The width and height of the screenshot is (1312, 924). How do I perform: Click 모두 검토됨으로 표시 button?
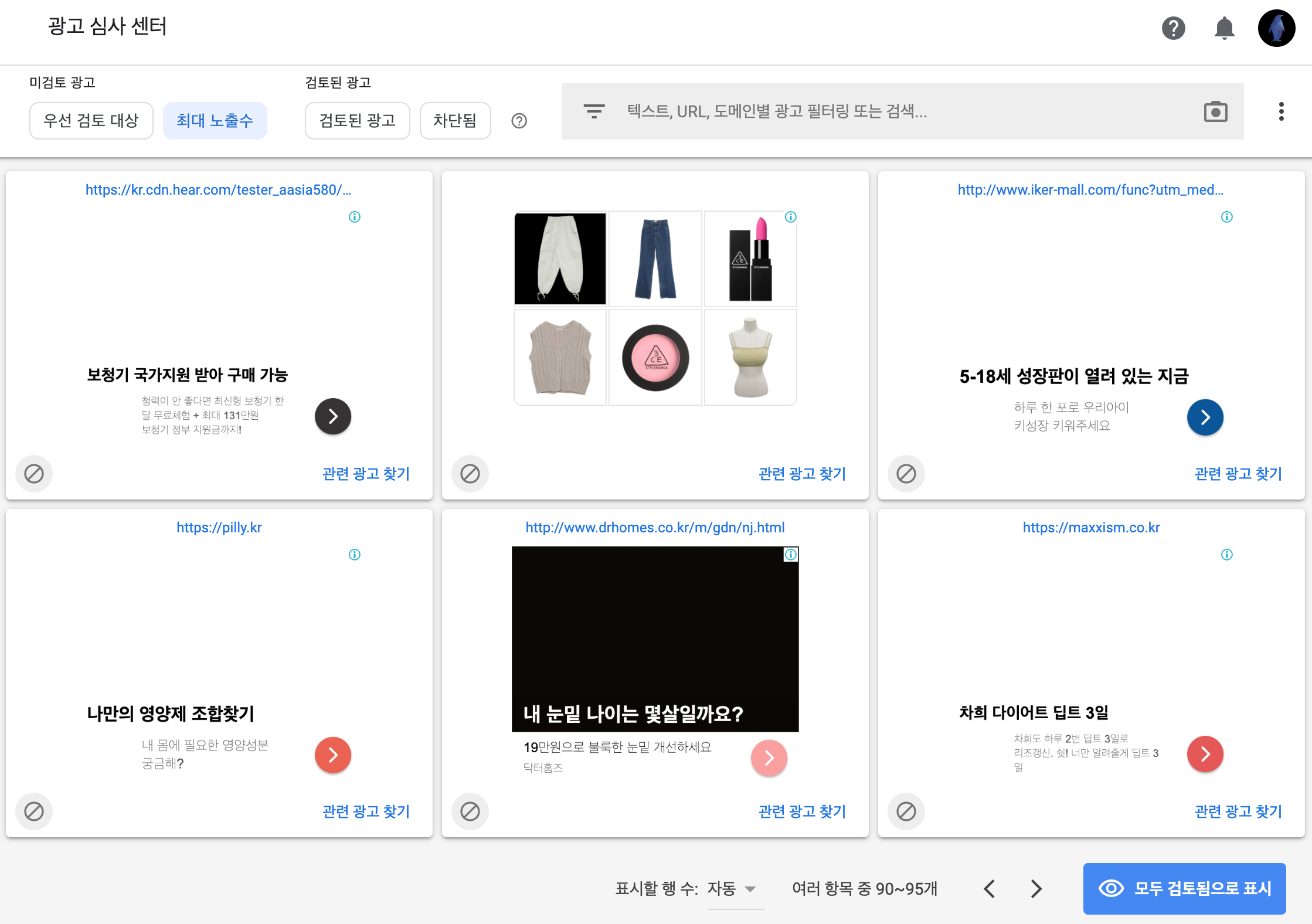pyautogui.click(x=1184, y=888)
